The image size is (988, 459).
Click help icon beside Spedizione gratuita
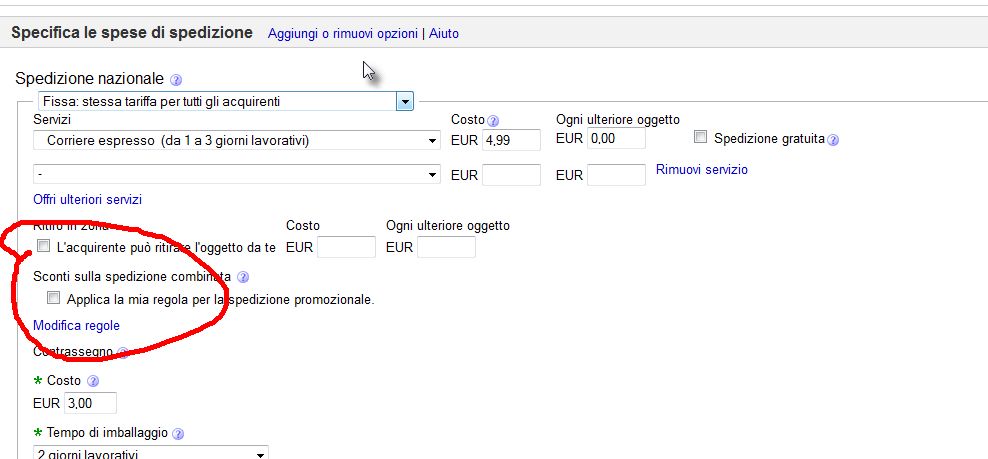(x=833, y=140)
